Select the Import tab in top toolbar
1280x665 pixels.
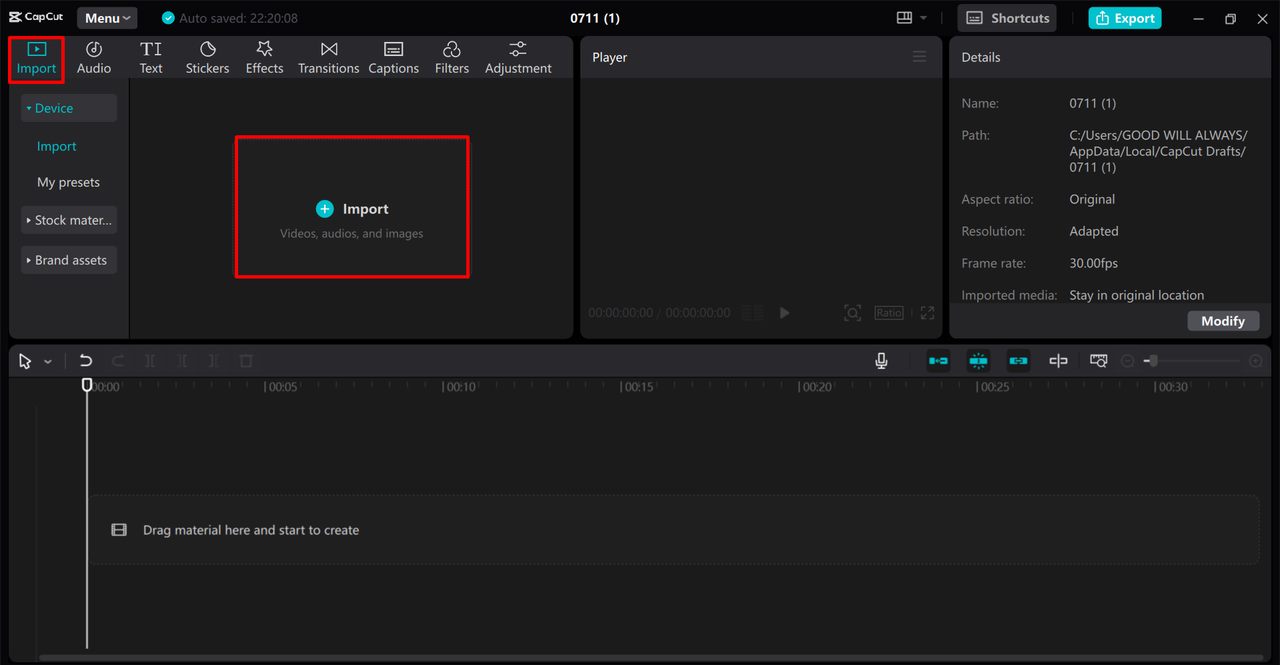pyautogui.click(x=36, y=59)
